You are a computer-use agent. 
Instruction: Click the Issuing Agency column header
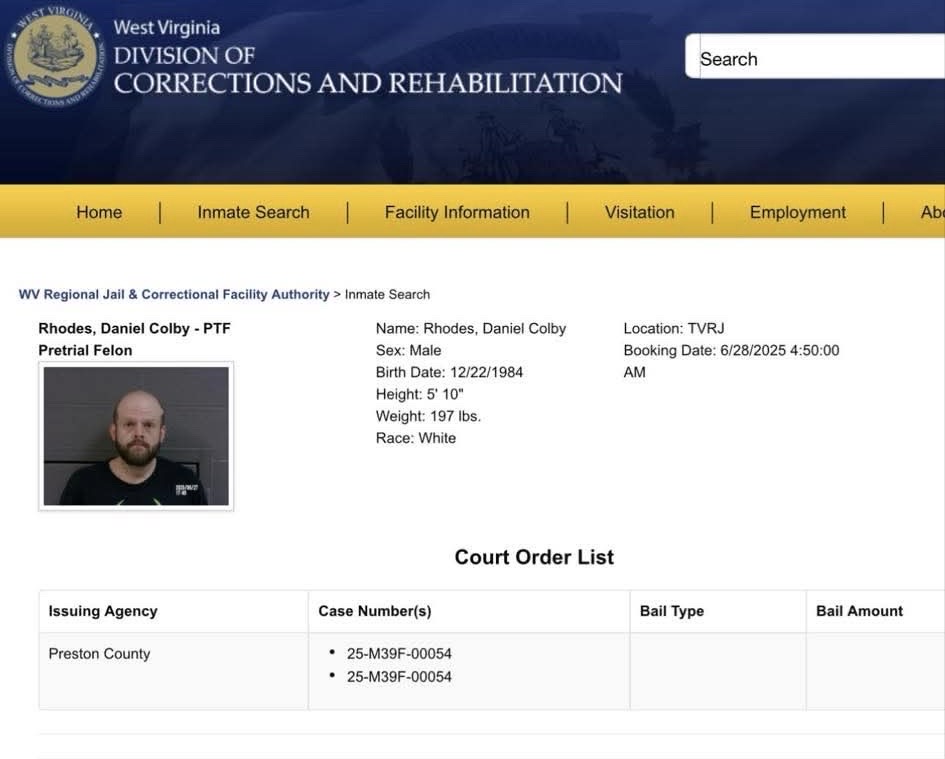click(103, 611)
